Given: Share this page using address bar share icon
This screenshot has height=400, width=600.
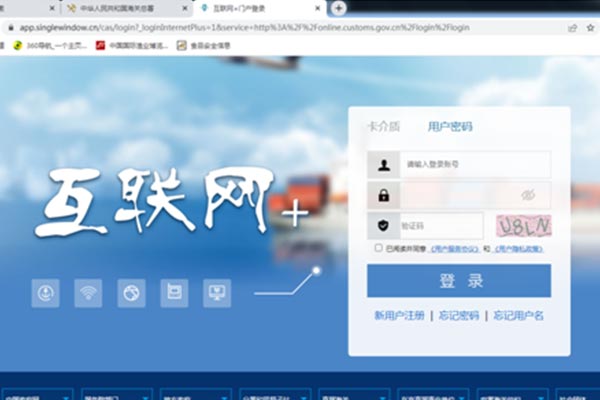Looking at the screenshot, I should click(x=572, y=28).
